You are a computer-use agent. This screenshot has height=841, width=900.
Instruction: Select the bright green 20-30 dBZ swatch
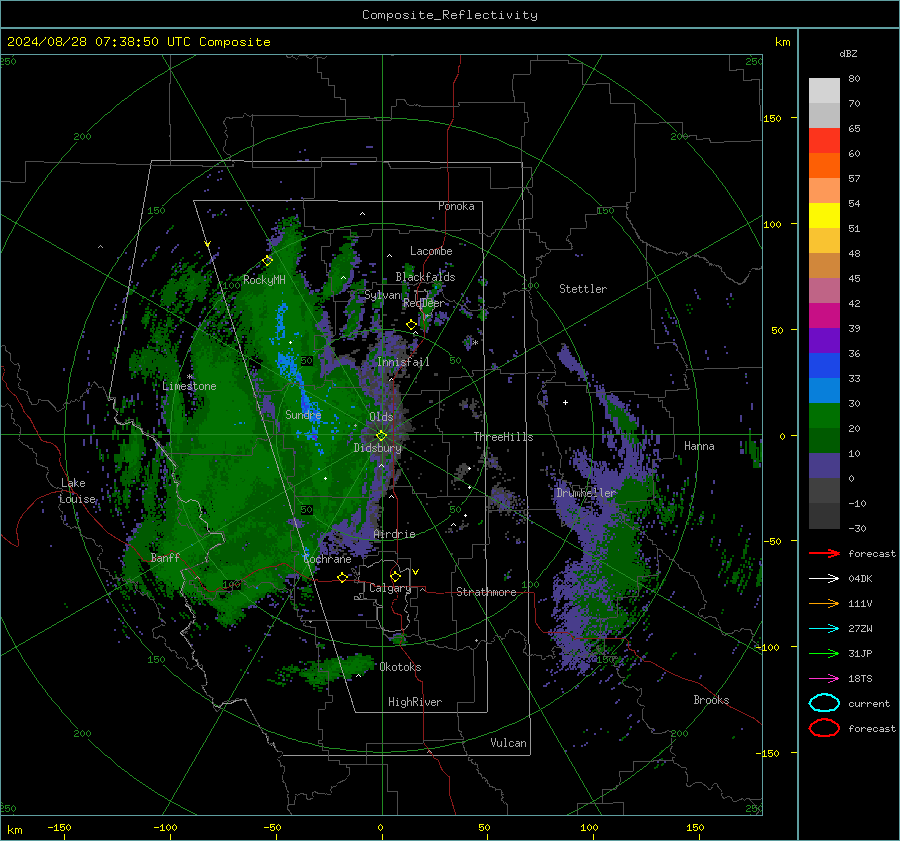click(x=824, y=416)
